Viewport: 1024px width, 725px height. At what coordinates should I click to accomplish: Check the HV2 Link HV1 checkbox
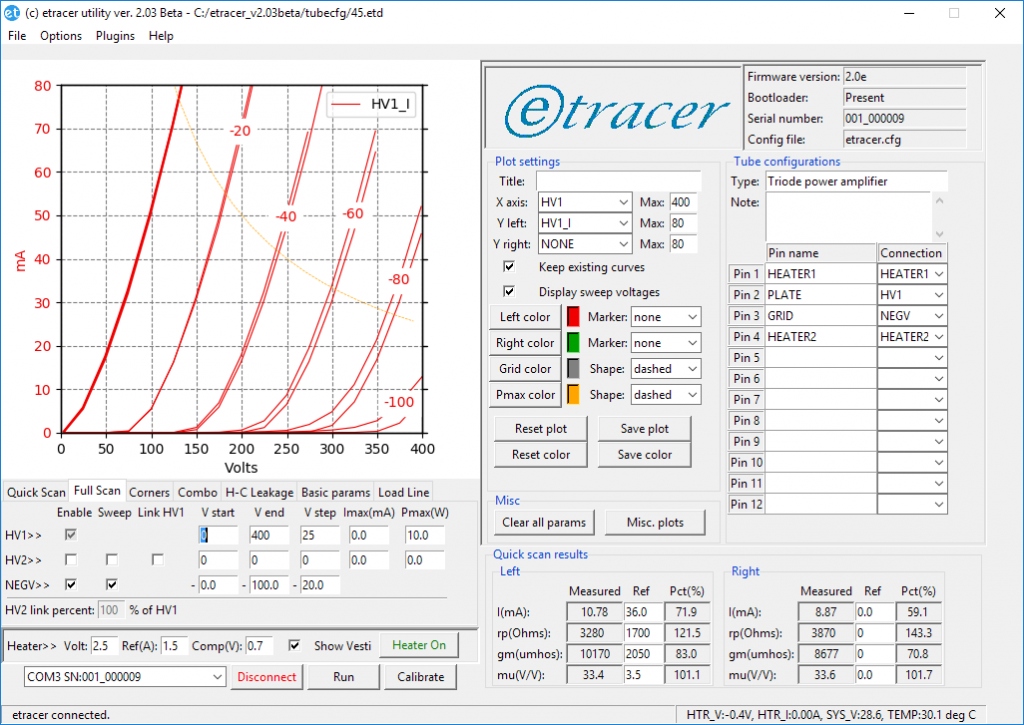(157, 560)
